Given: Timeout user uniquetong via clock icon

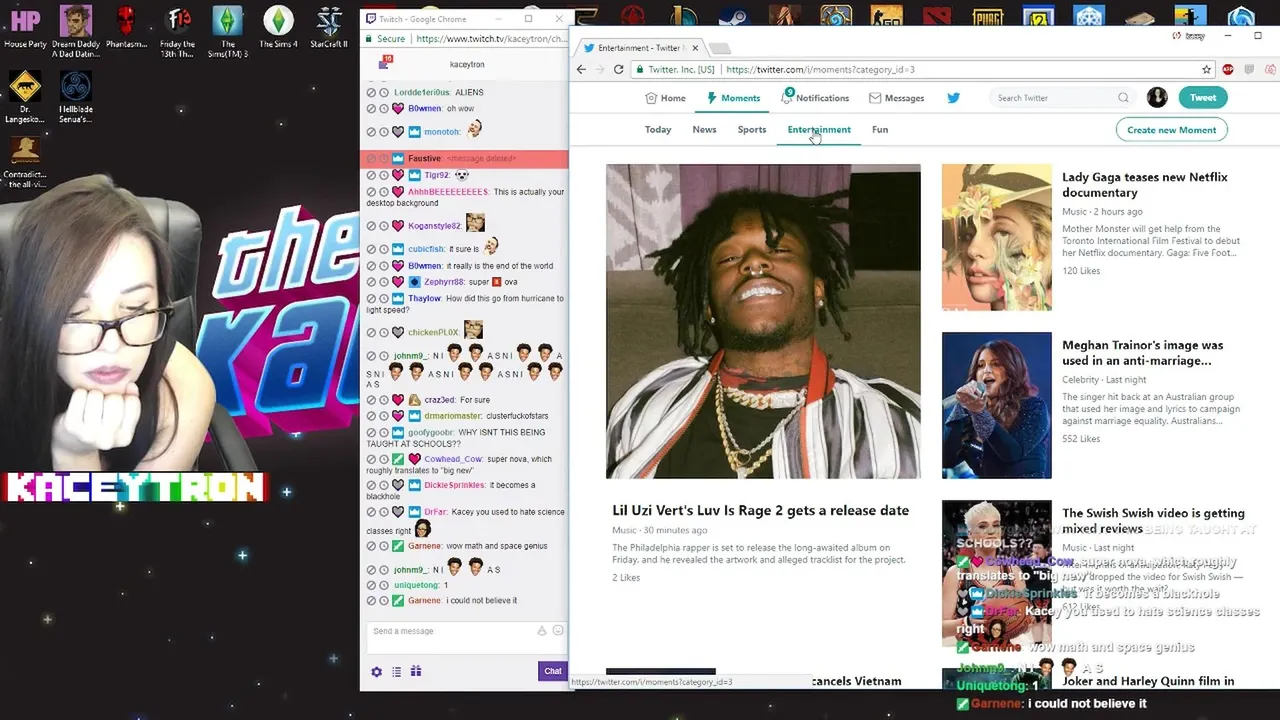Looking at the screenshot, I should [x=384, y=585].
